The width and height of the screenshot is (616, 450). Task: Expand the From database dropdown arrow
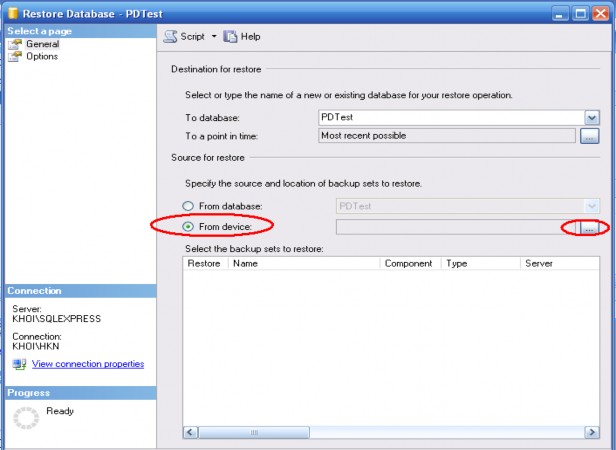592,206
